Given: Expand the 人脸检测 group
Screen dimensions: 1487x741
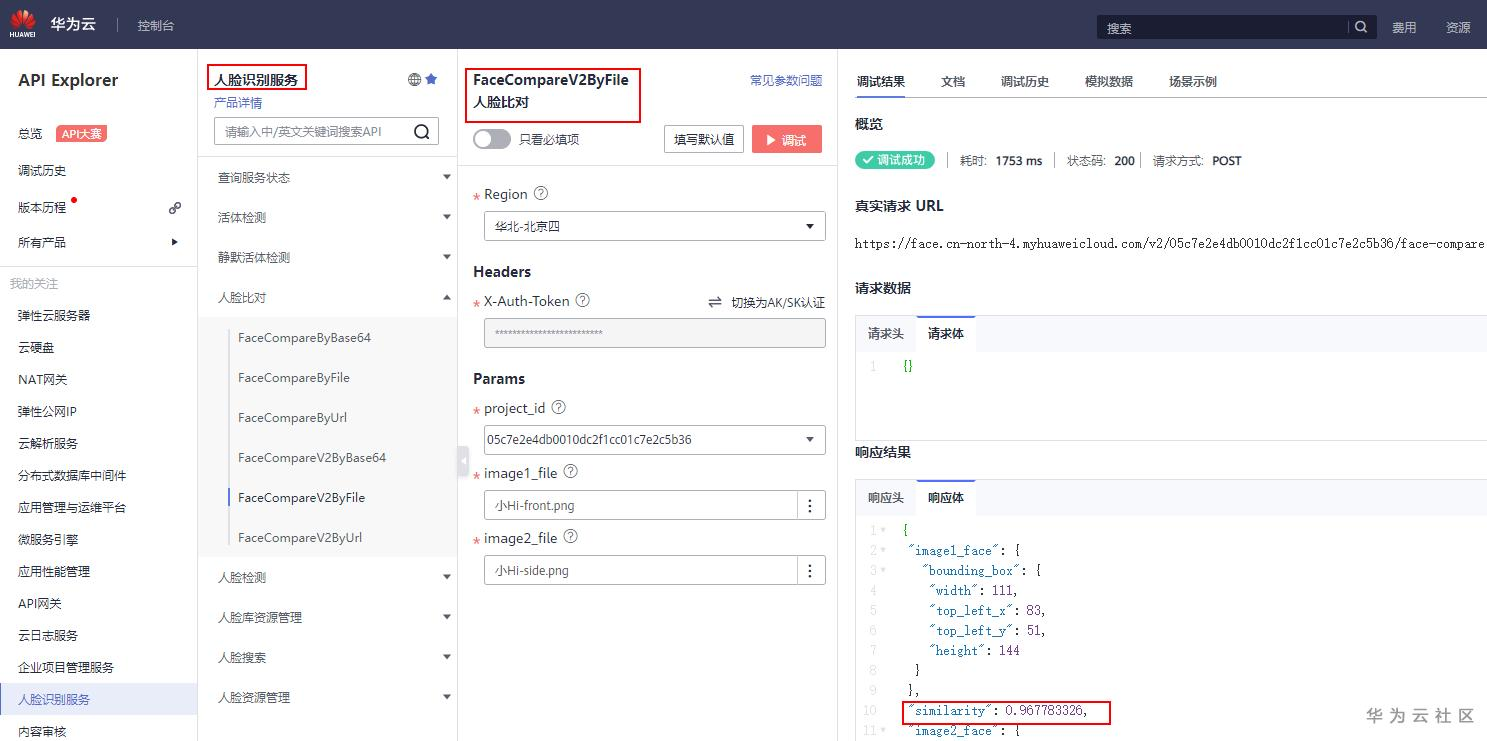Looking at the screenshot, I should 447,577.
